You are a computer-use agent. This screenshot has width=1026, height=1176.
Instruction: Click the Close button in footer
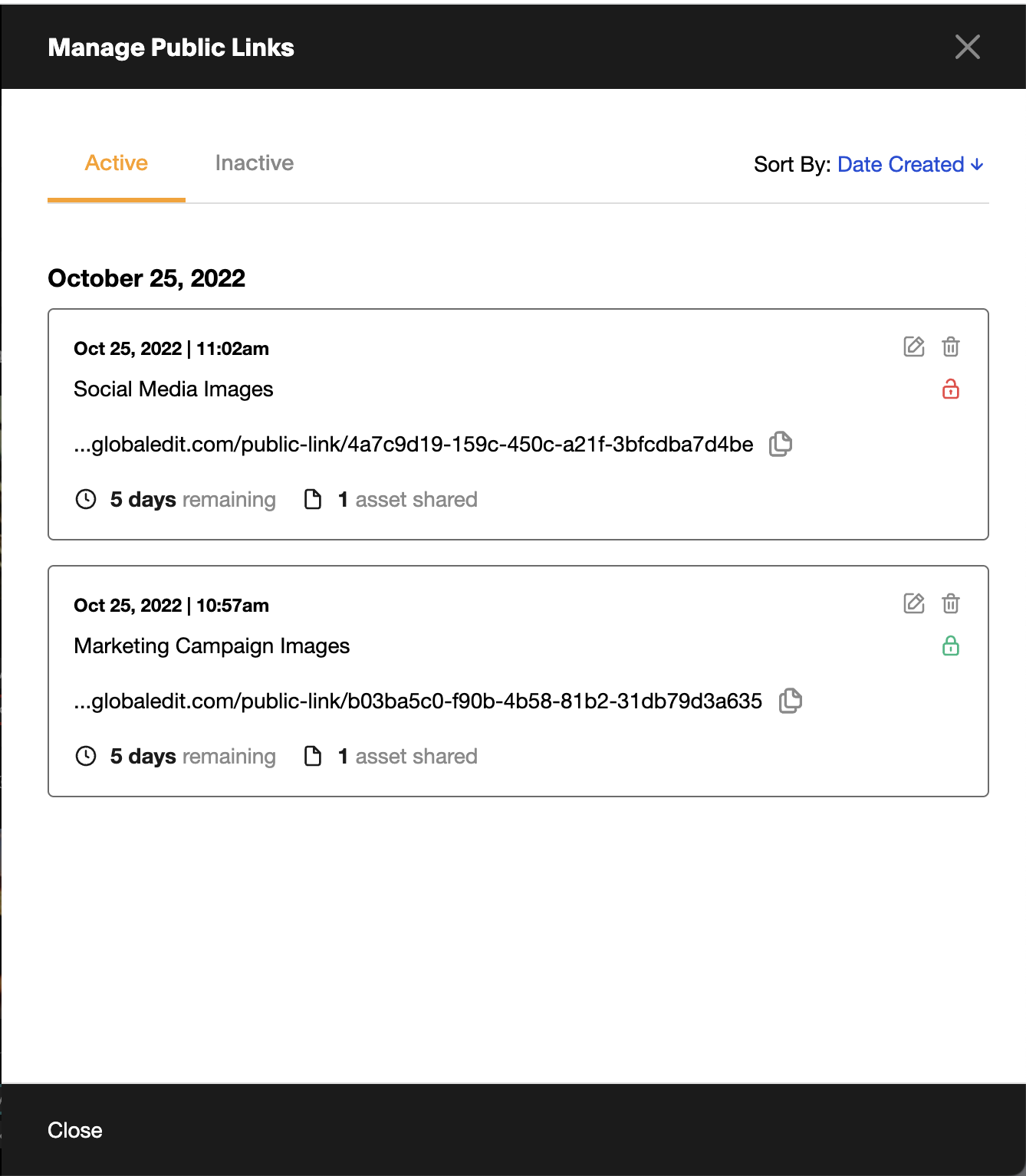pos(75,1130)
